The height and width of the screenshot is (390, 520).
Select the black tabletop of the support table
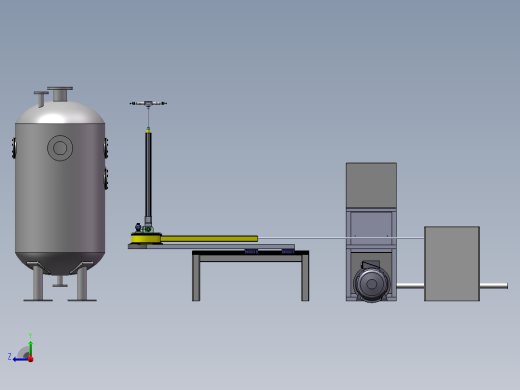click(x=250, y=253)
